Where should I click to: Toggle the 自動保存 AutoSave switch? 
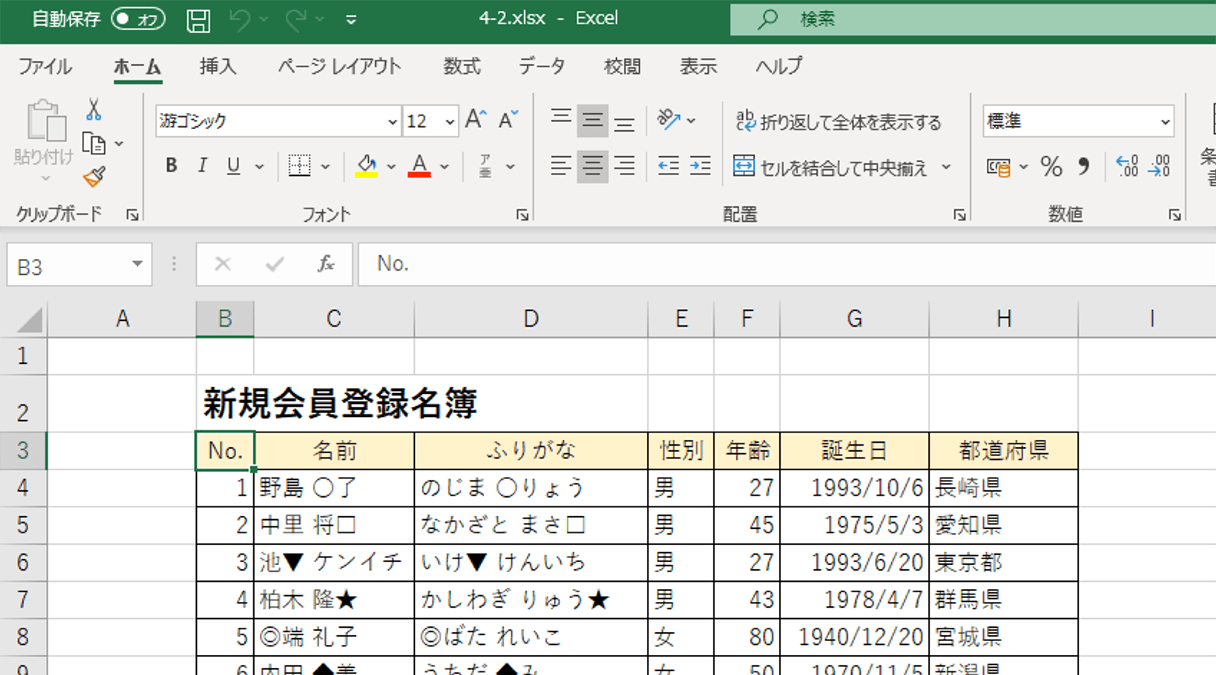(x=138, y=19)
